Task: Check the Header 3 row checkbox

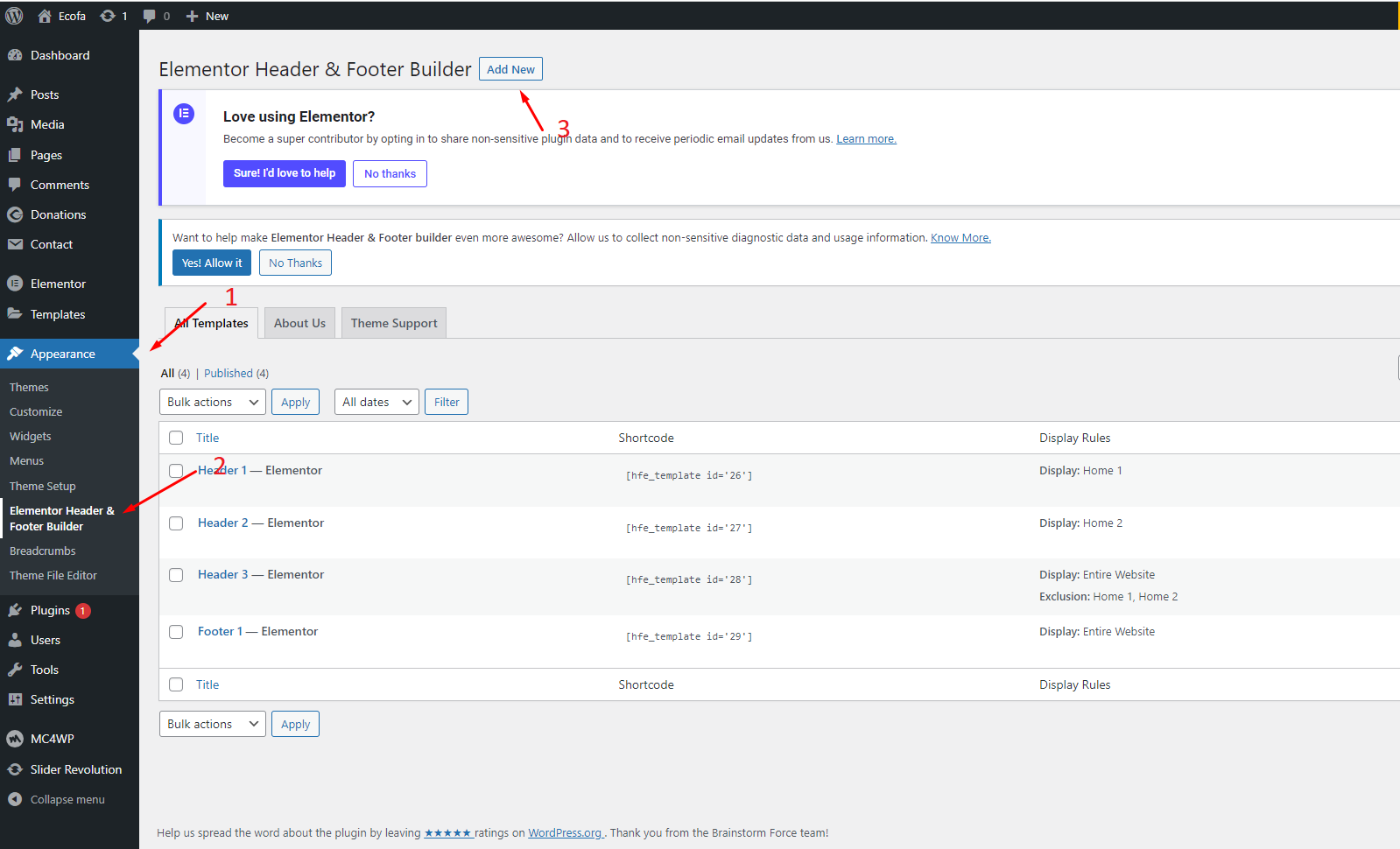Action: pos(176,575)
